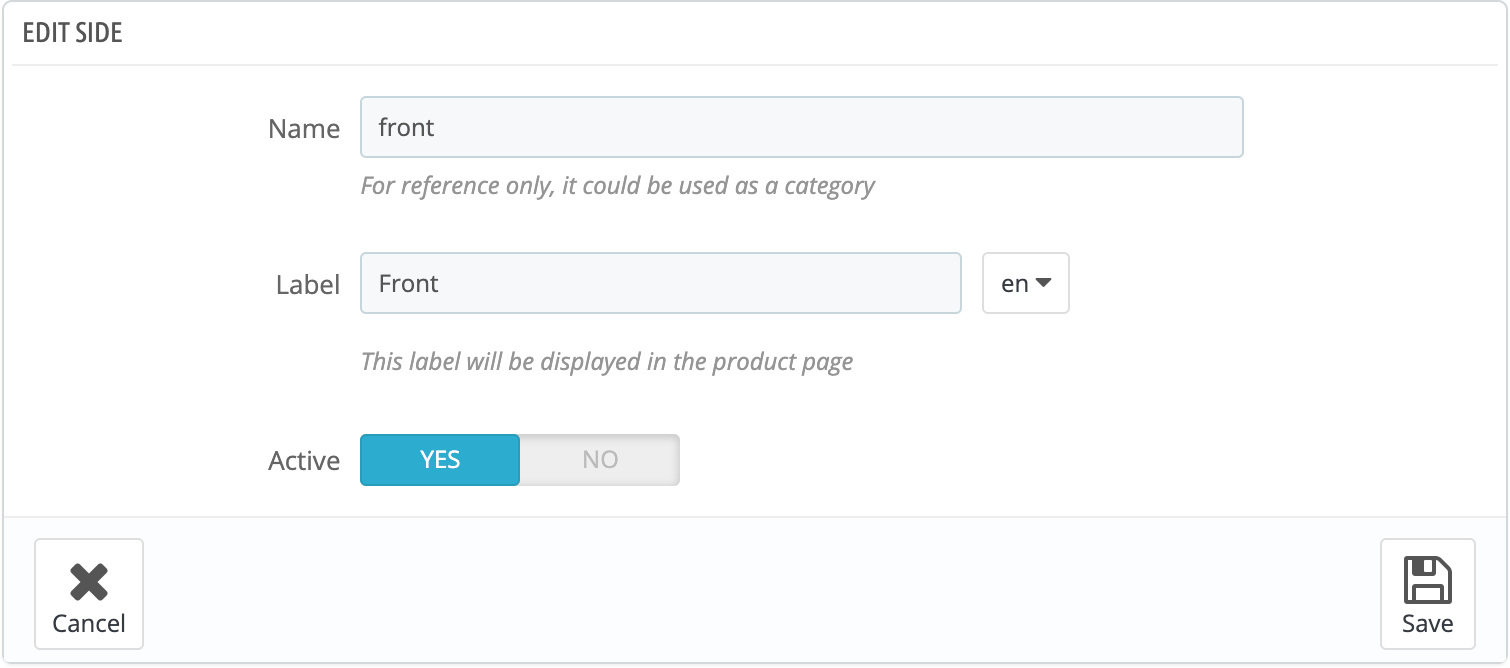Image resolution: width=1510 pixels, height=668 pixels.
Task: Click the Save button label
Action: (x=1427, y=624)
